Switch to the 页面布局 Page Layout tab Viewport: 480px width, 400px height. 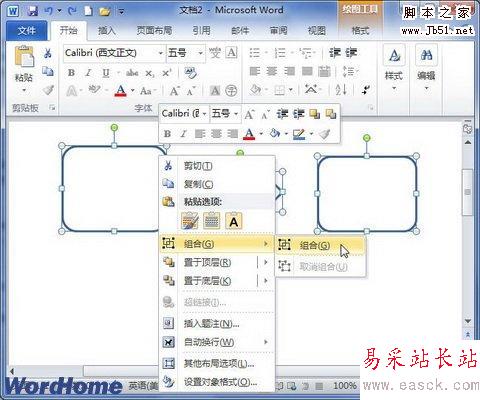click(154, 31)
